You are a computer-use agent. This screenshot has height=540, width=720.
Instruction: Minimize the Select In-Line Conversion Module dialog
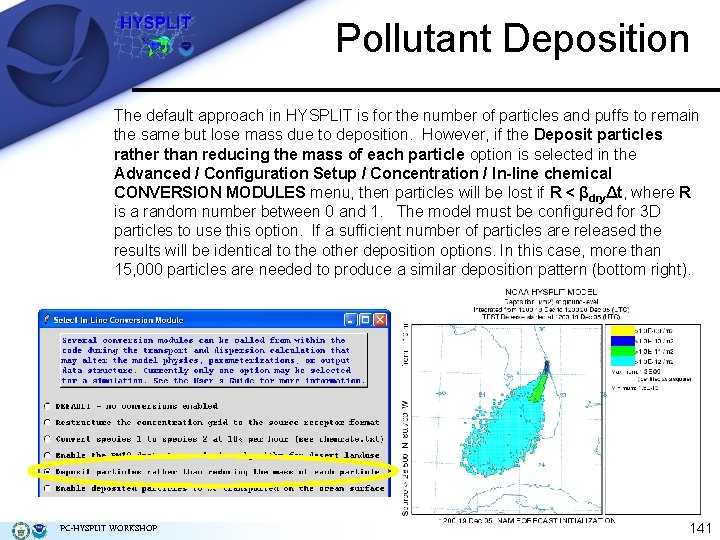pyautogui.click(x=350, y=320)
